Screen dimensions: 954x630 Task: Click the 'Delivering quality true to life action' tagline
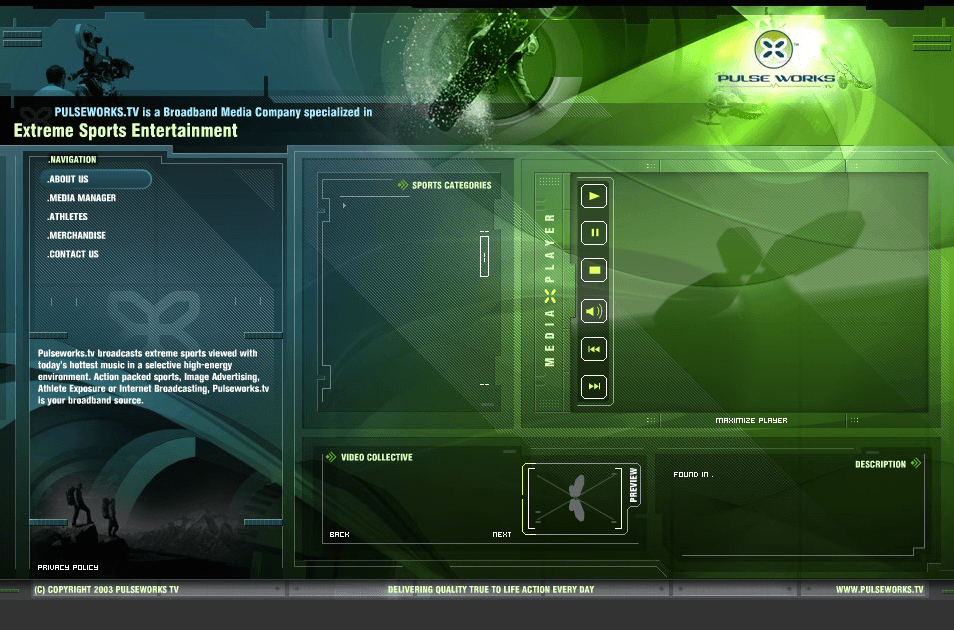[x=491, y=589]
